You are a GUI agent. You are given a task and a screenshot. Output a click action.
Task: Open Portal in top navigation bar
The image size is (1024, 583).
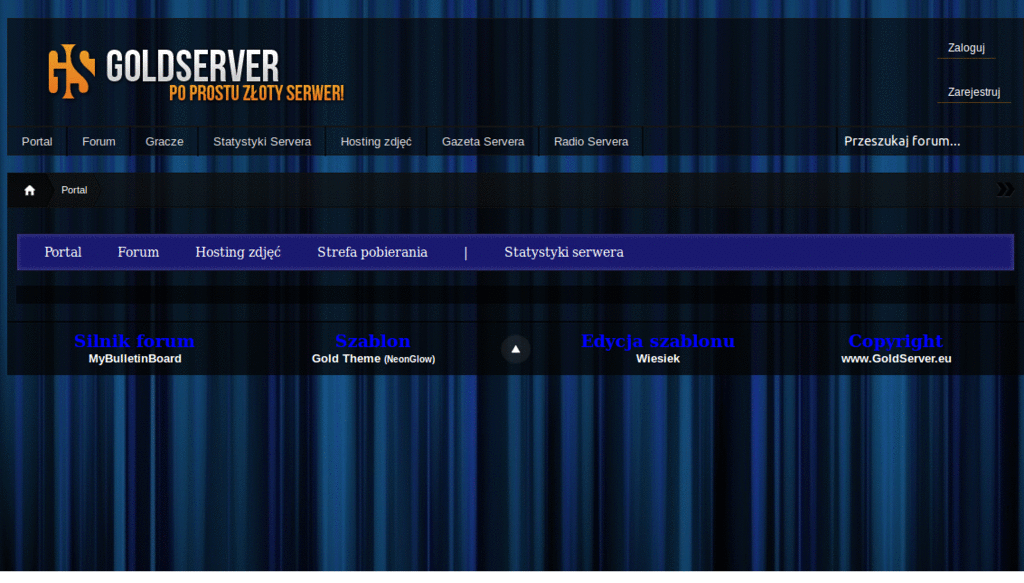[37, 142]
